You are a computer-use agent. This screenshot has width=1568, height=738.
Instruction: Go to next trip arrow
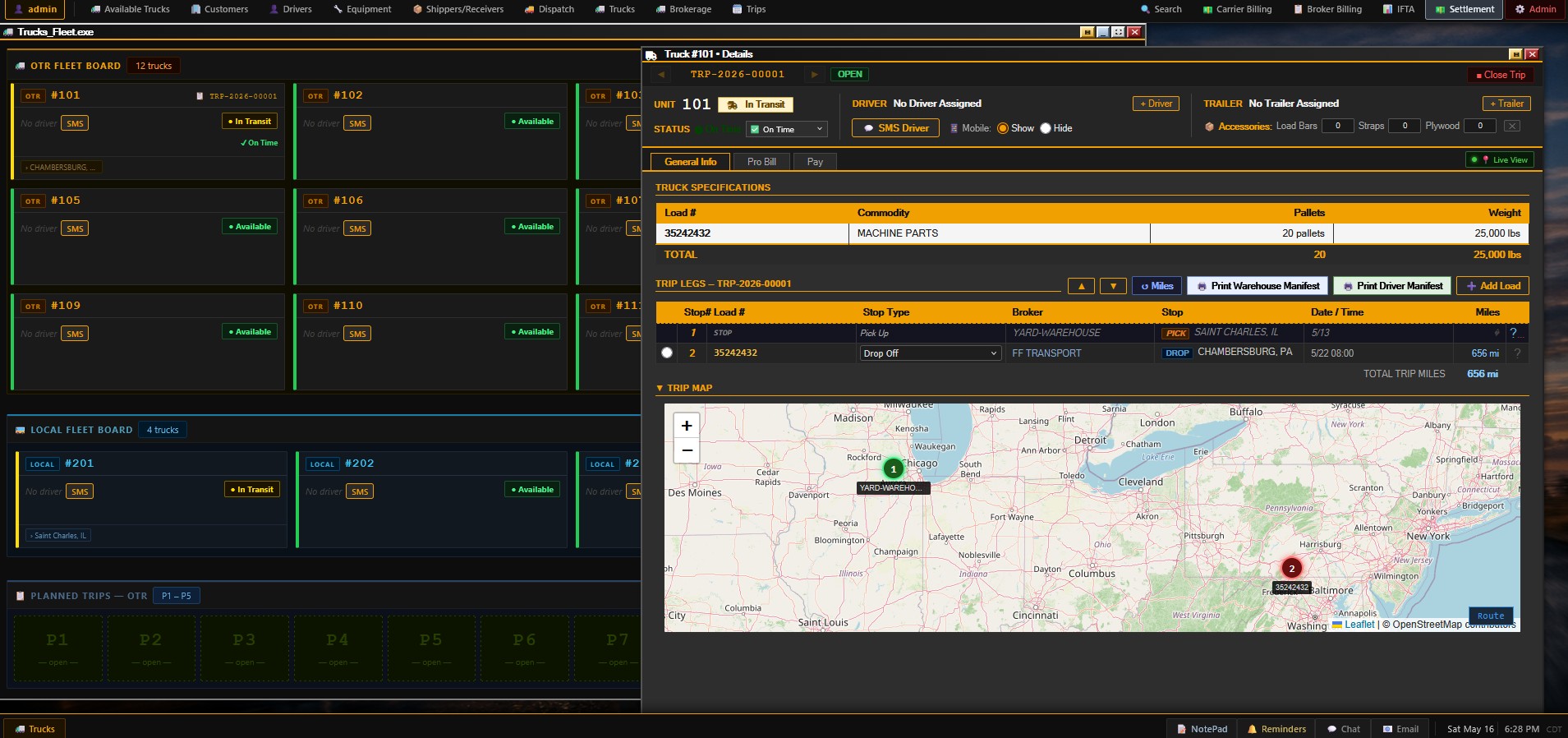click(814, 74)
